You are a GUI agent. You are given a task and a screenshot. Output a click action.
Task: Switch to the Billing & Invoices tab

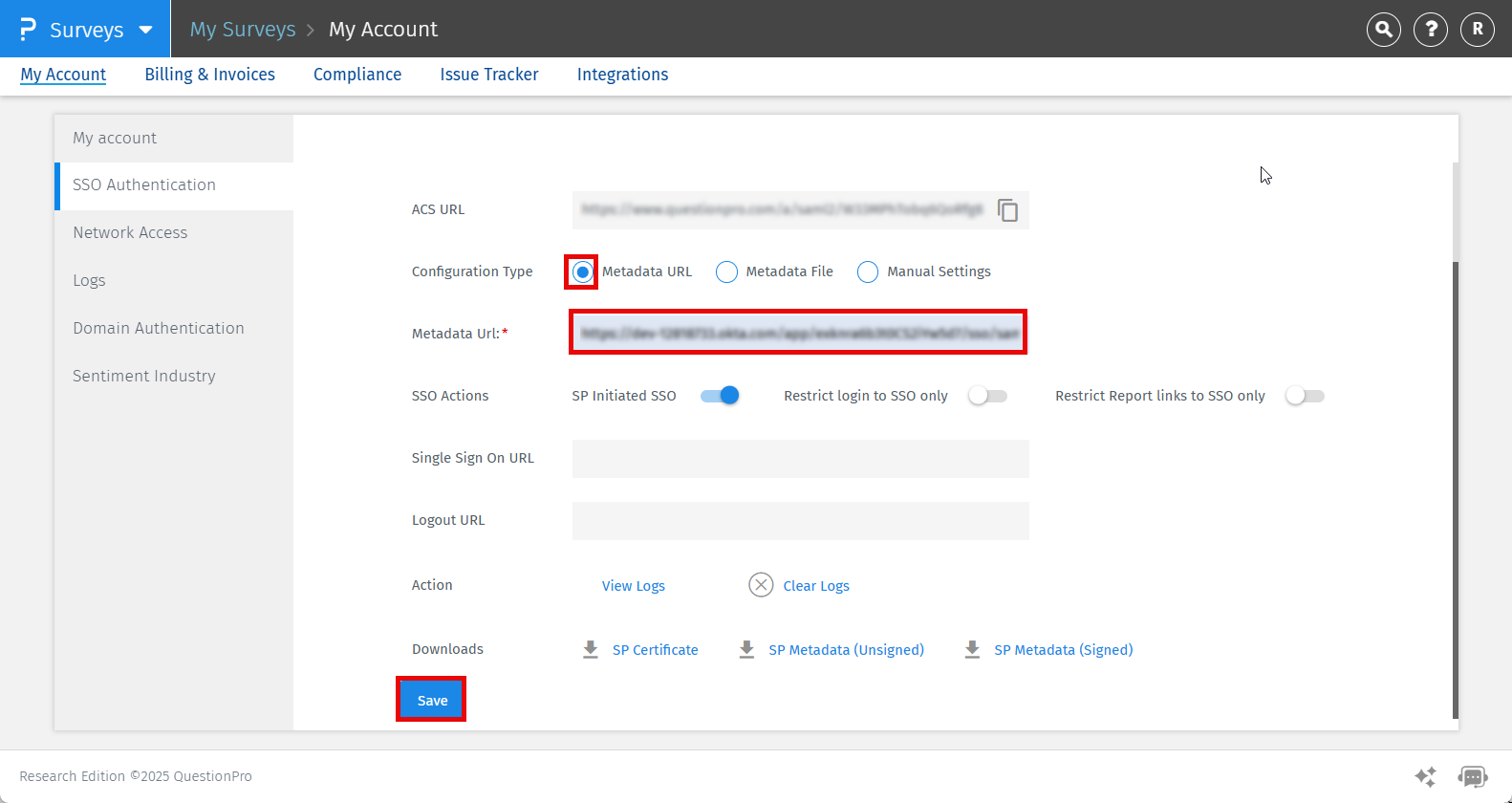coord(209,75)
